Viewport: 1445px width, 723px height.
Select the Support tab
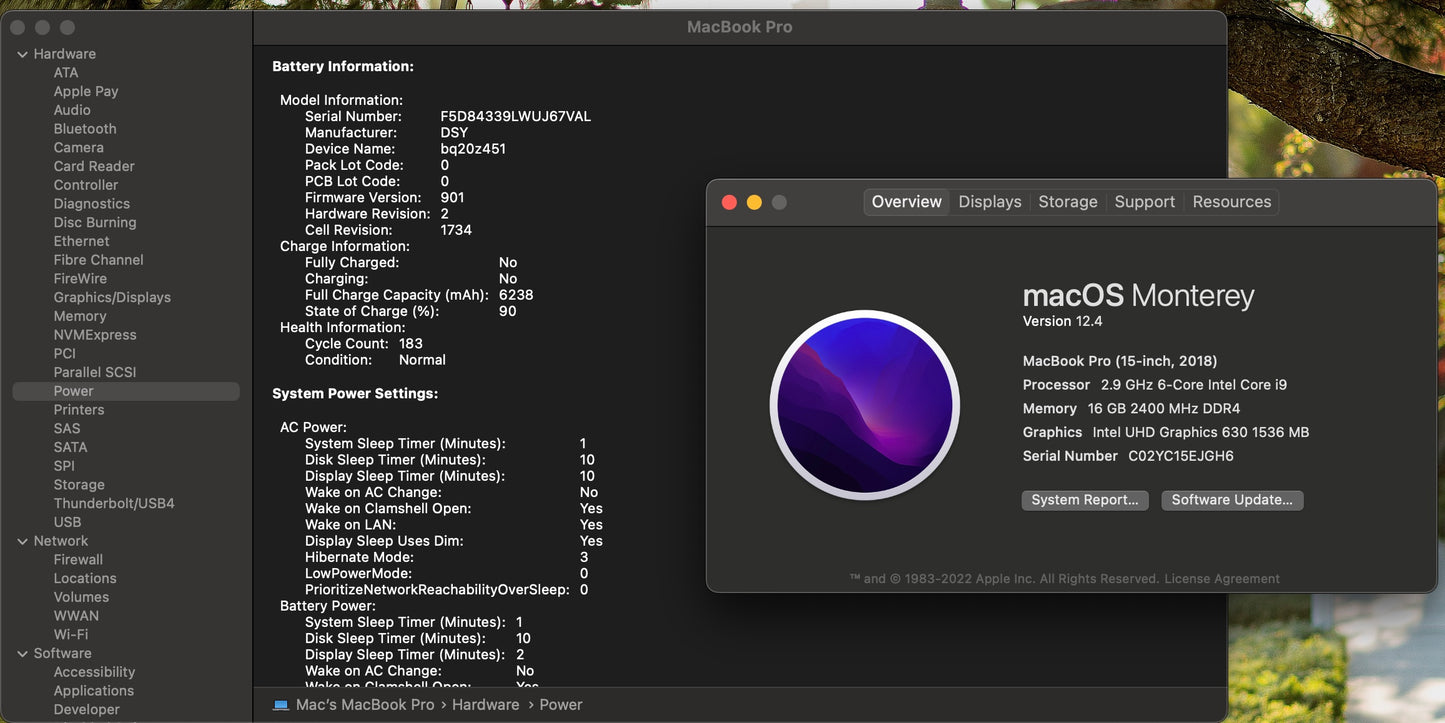pos(1144,202)
